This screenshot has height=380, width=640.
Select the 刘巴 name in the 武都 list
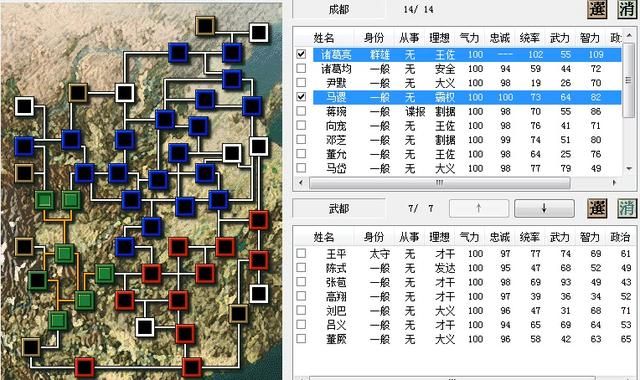point(336,311)
